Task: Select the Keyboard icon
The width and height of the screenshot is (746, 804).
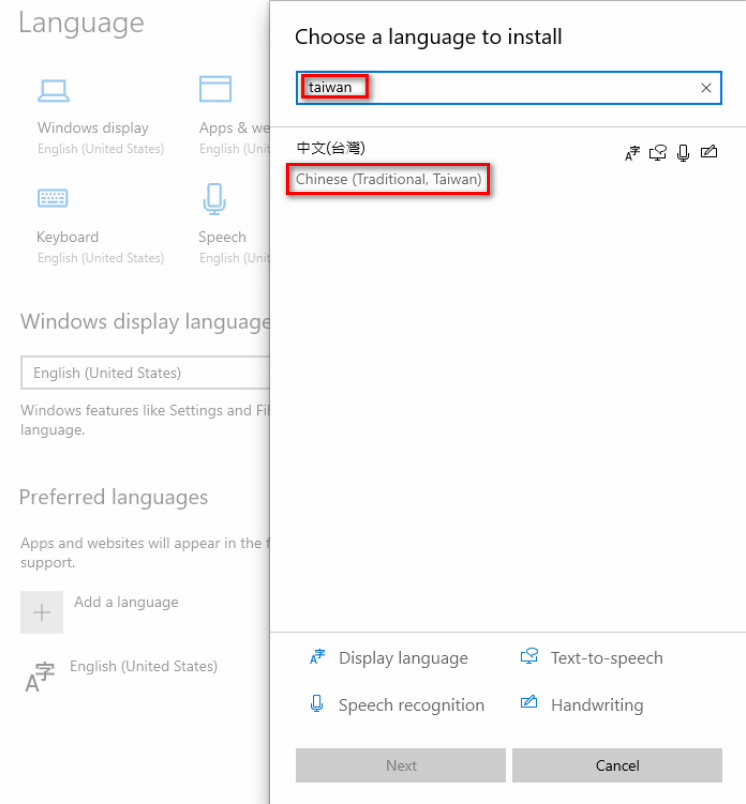Action: (x=53, y=198)
